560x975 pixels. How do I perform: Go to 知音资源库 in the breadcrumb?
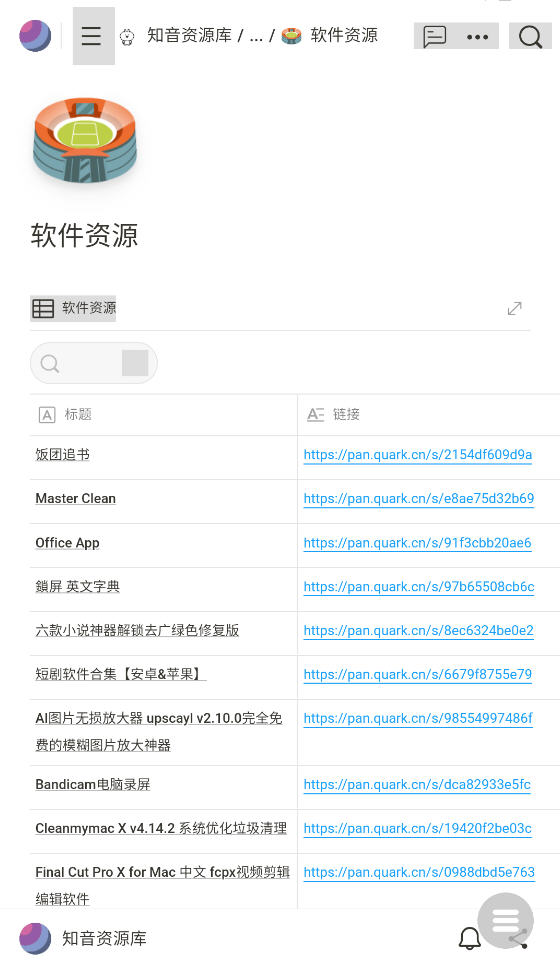click(189, 35)
